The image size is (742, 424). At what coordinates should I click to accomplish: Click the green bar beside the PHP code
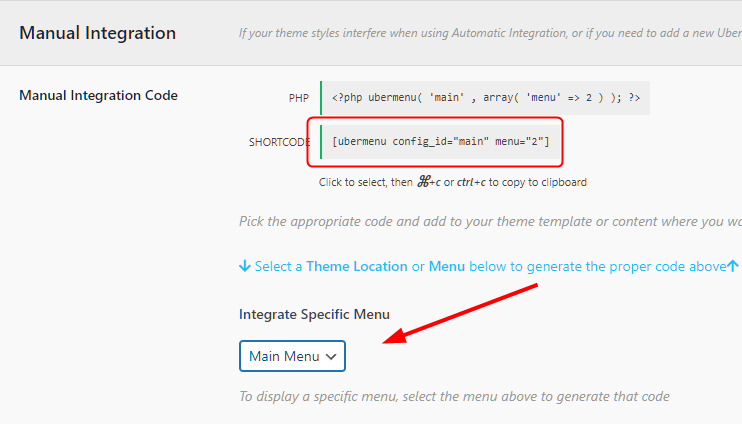click(x=321, y=98)
